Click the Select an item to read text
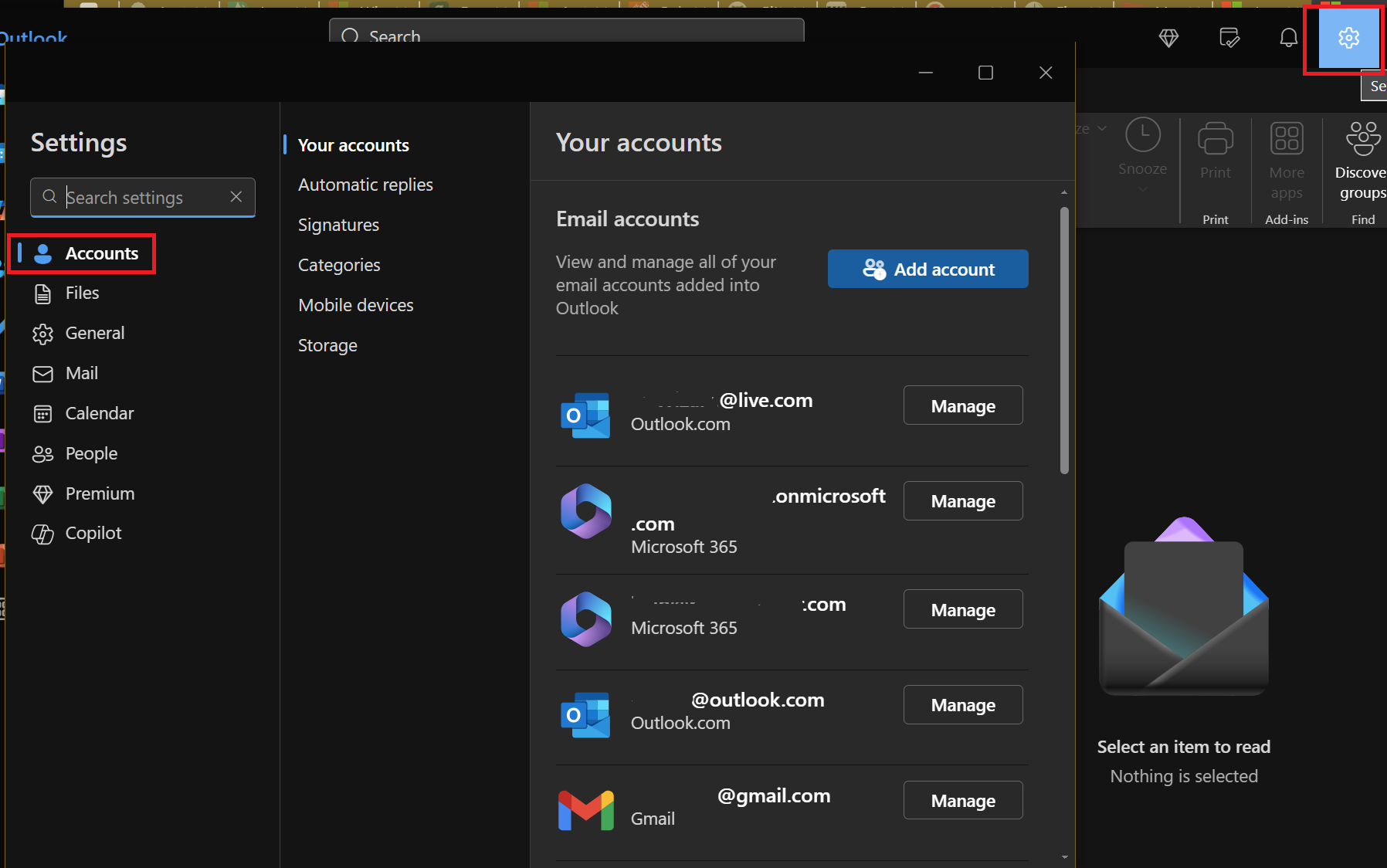 tap(1183, 747)
